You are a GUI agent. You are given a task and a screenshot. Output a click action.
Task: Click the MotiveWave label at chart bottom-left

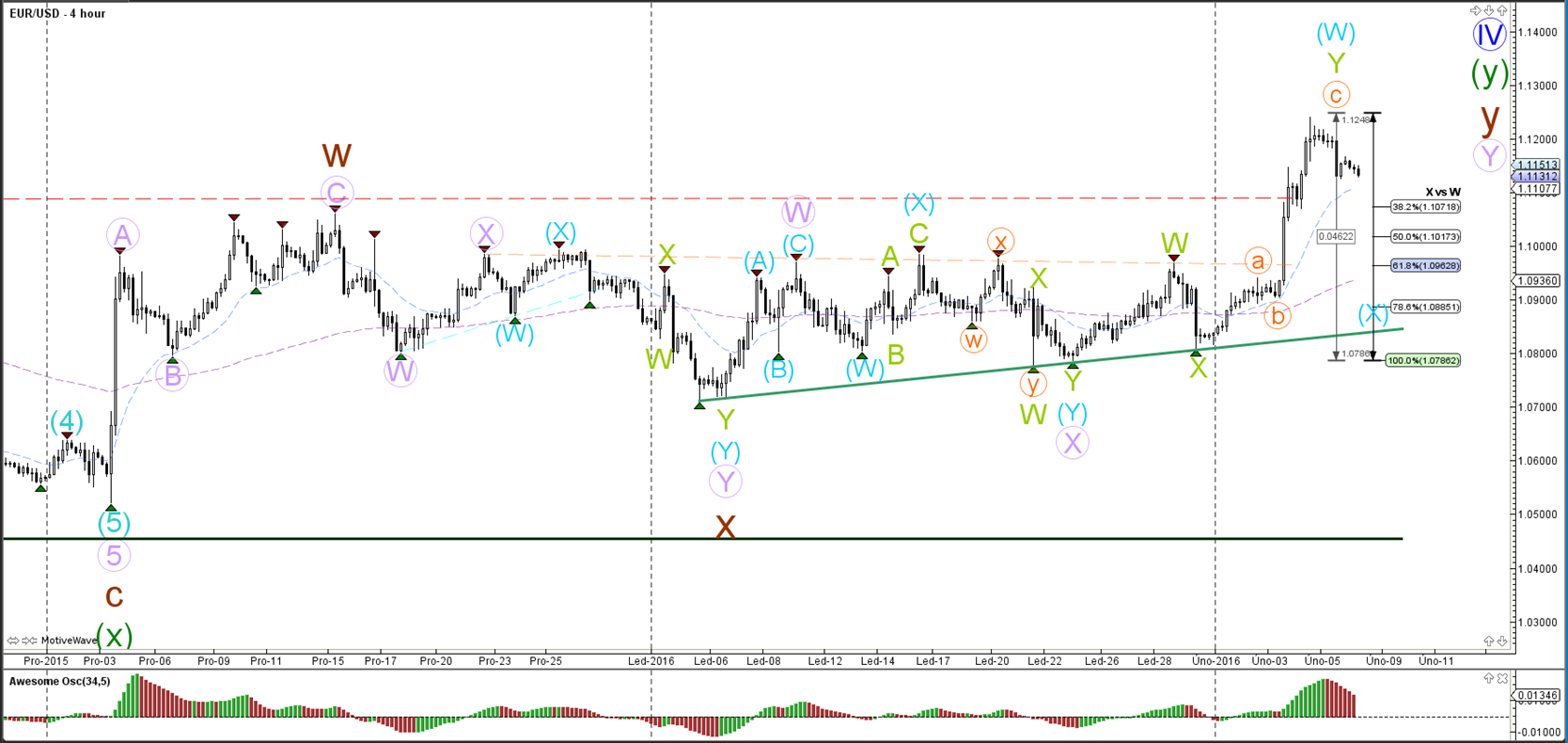tap(70, 640)
